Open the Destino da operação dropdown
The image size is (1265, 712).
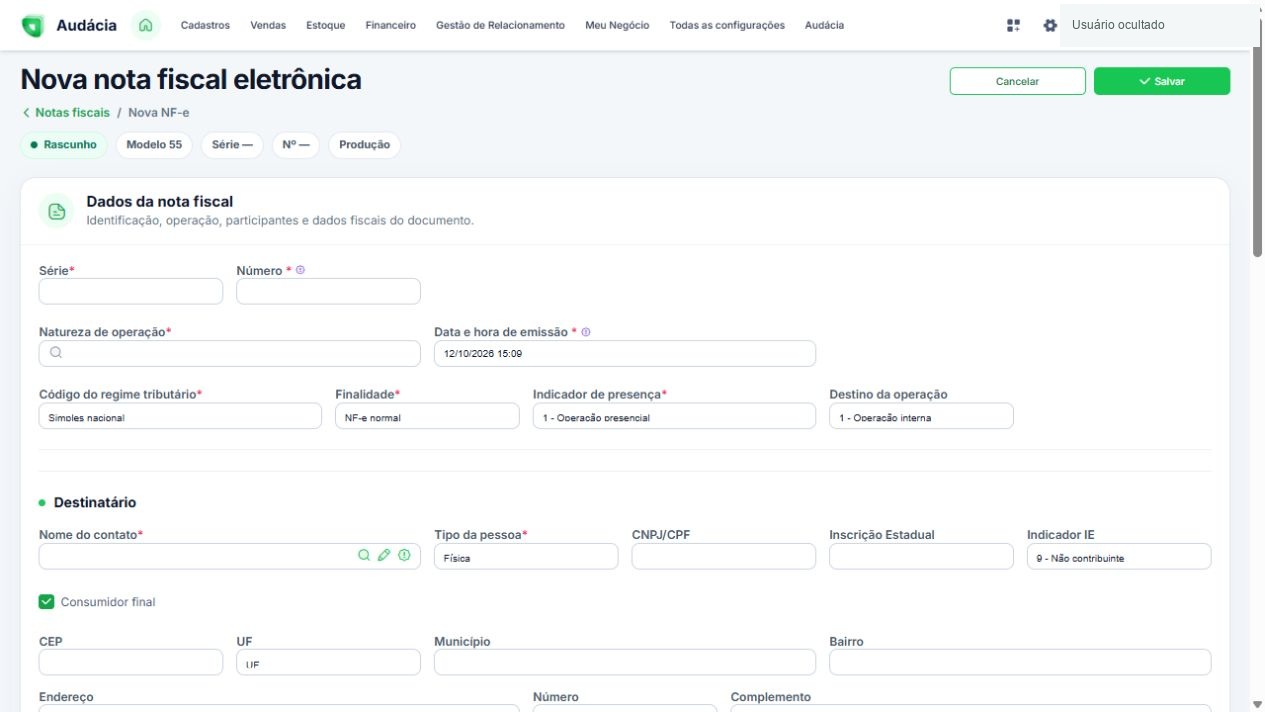pyautogui.click(x=921, y=416)
